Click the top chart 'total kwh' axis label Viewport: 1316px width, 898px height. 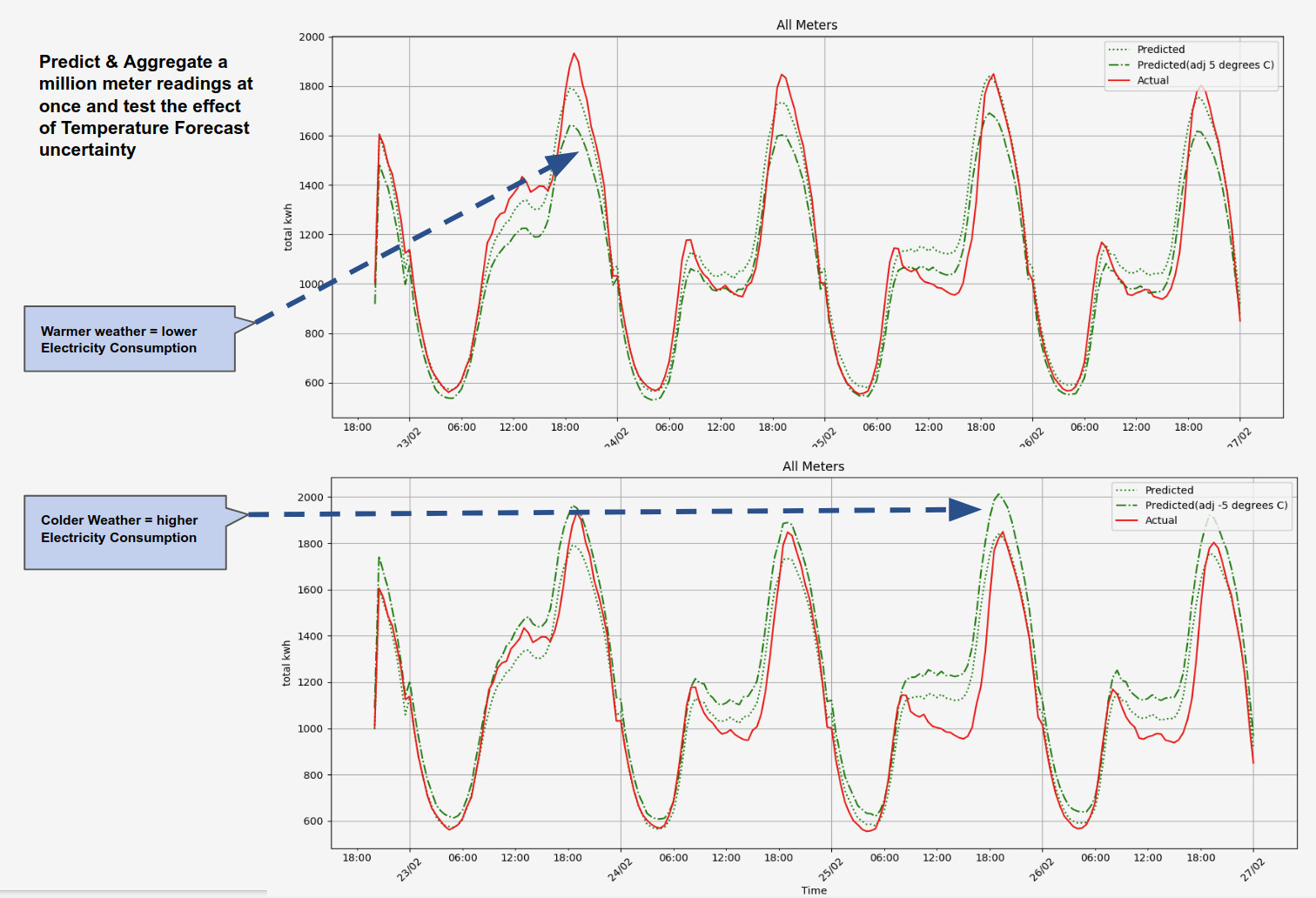(288, 228)
